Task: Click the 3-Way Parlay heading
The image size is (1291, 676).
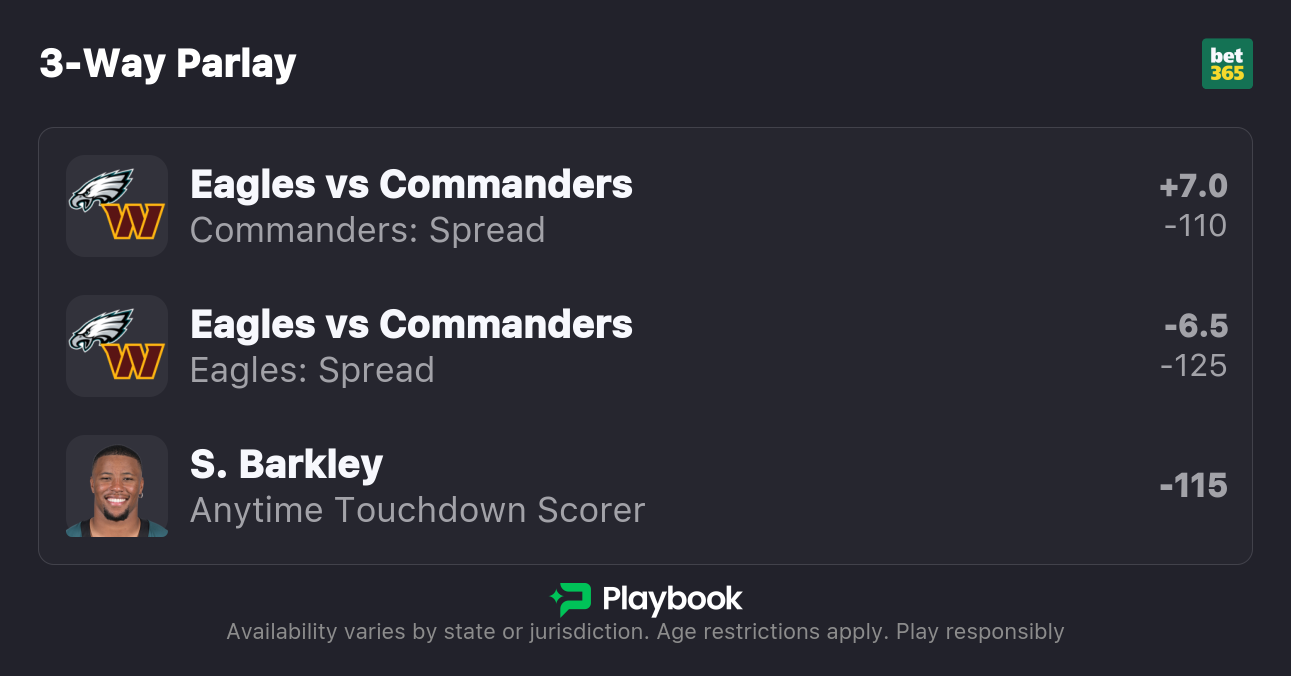Action: pos(168,64)
